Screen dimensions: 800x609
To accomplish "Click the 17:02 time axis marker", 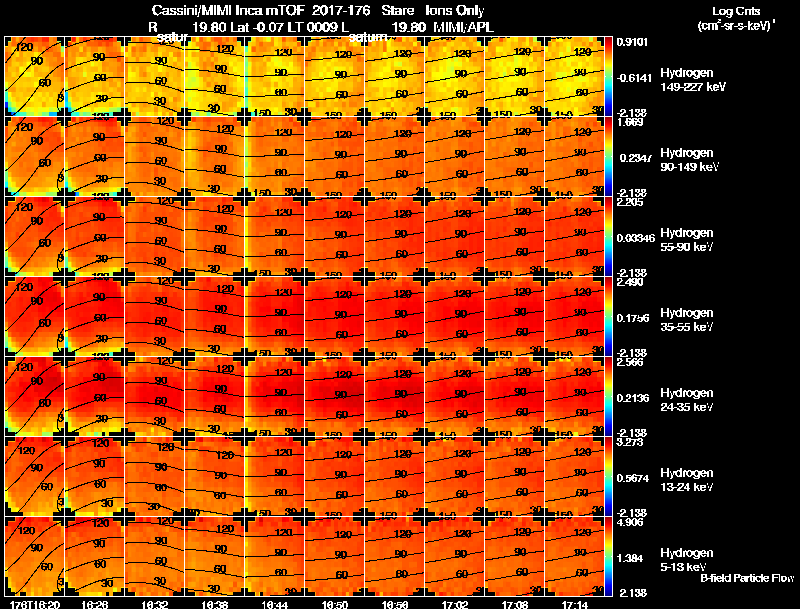I will click(455, 604).
